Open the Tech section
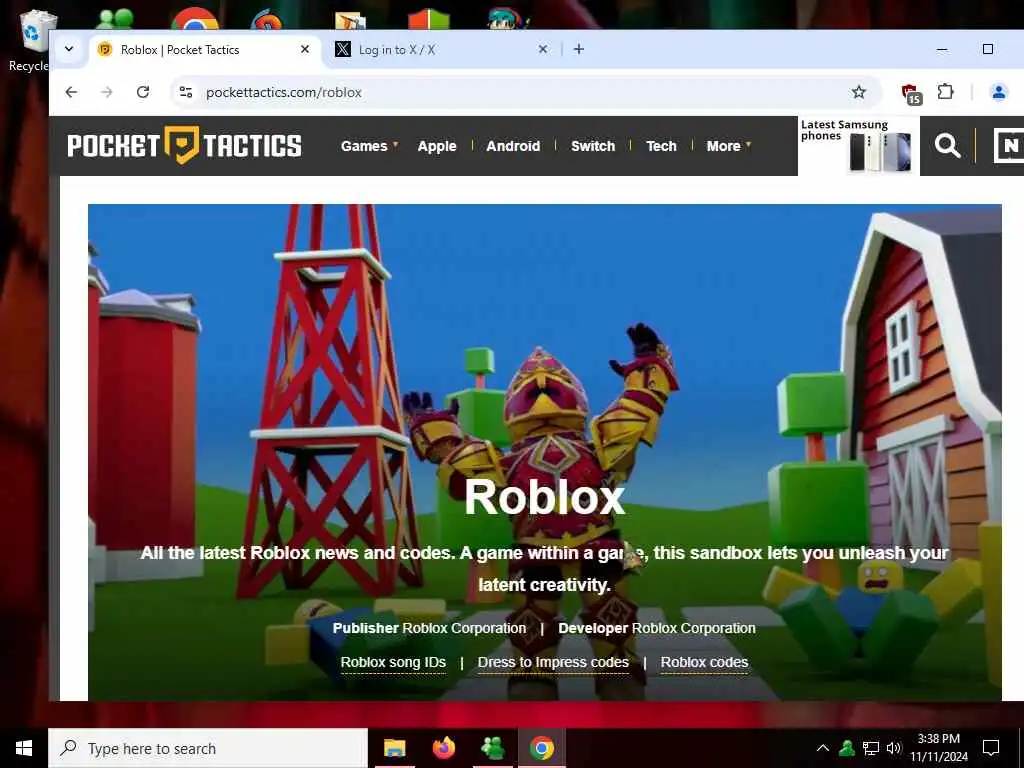This screenshot has height=768, width=1024. (662, 146)
